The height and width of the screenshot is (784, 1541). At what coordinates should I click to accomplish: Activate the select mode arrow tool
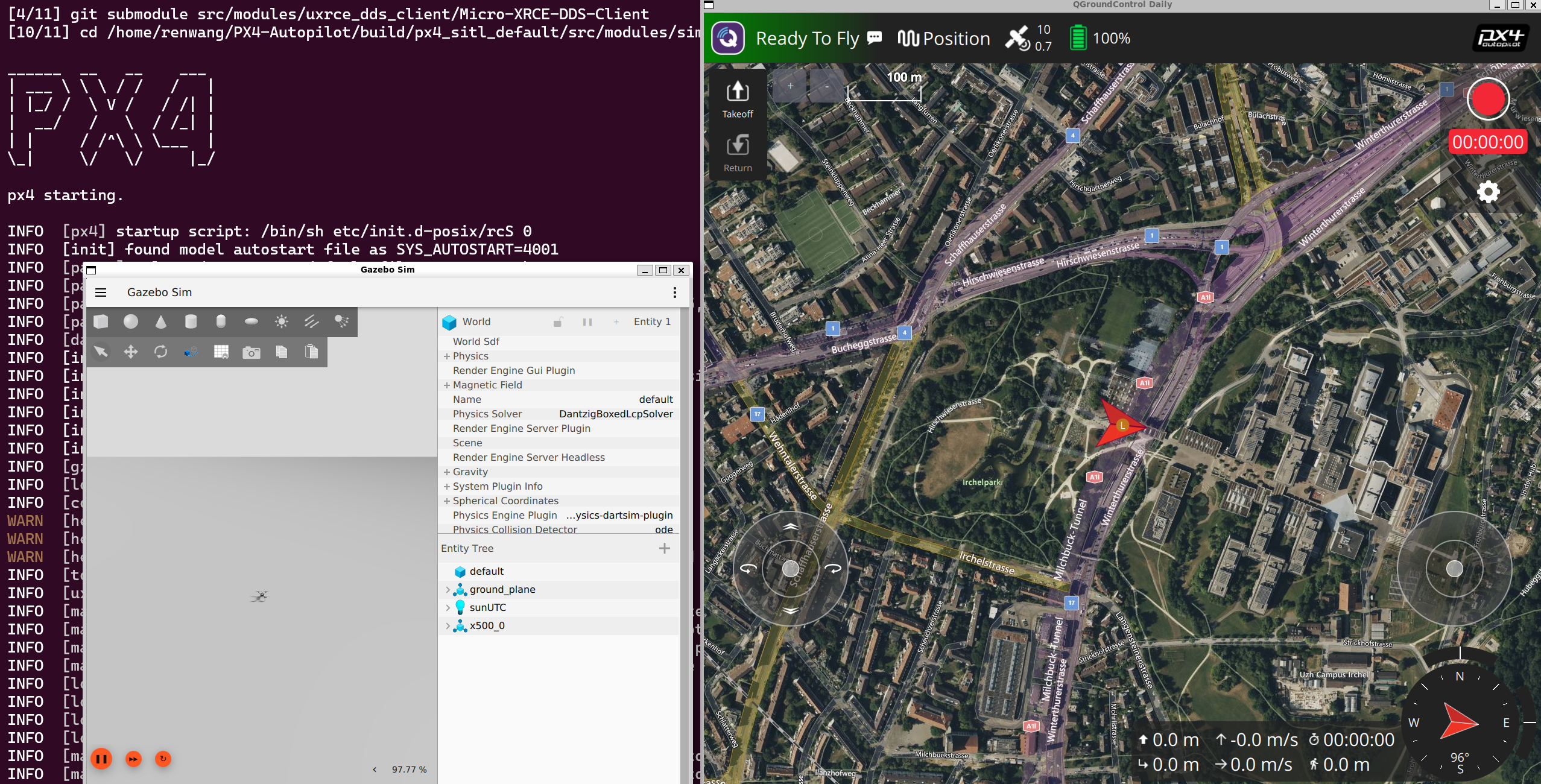[x=101, y=352]
